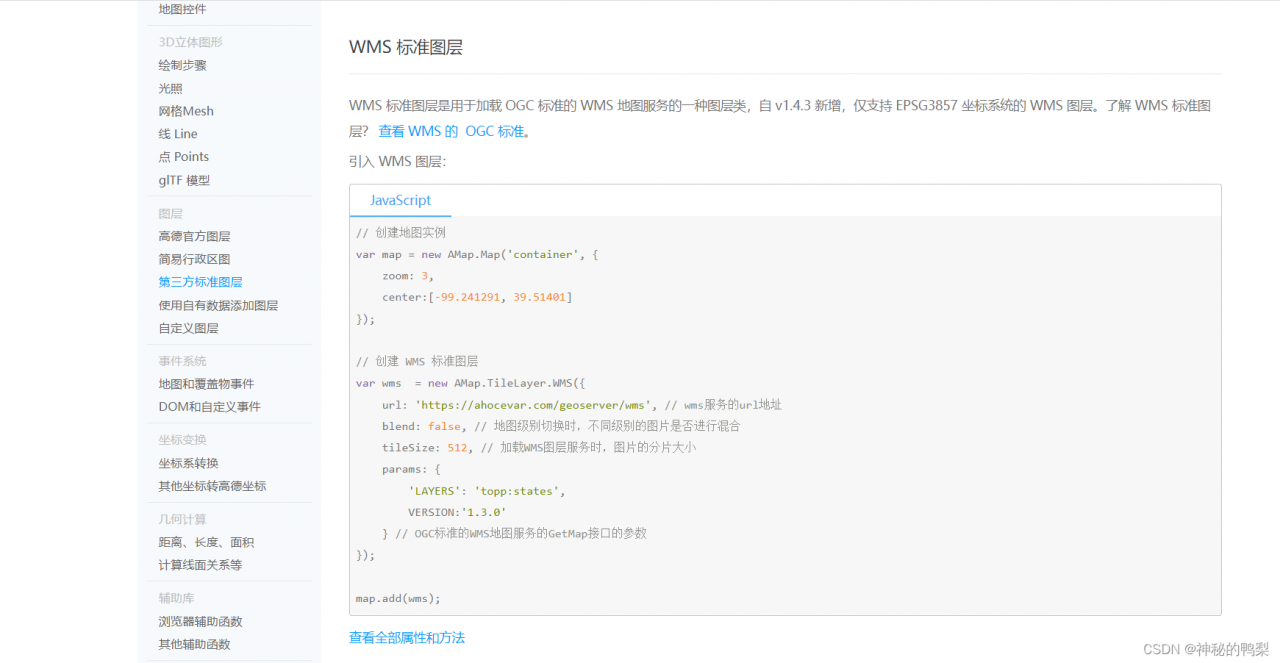This screenshot has height=663, width=1280.
Task: Go to the 点 Points page
Action: click(184, 157)
